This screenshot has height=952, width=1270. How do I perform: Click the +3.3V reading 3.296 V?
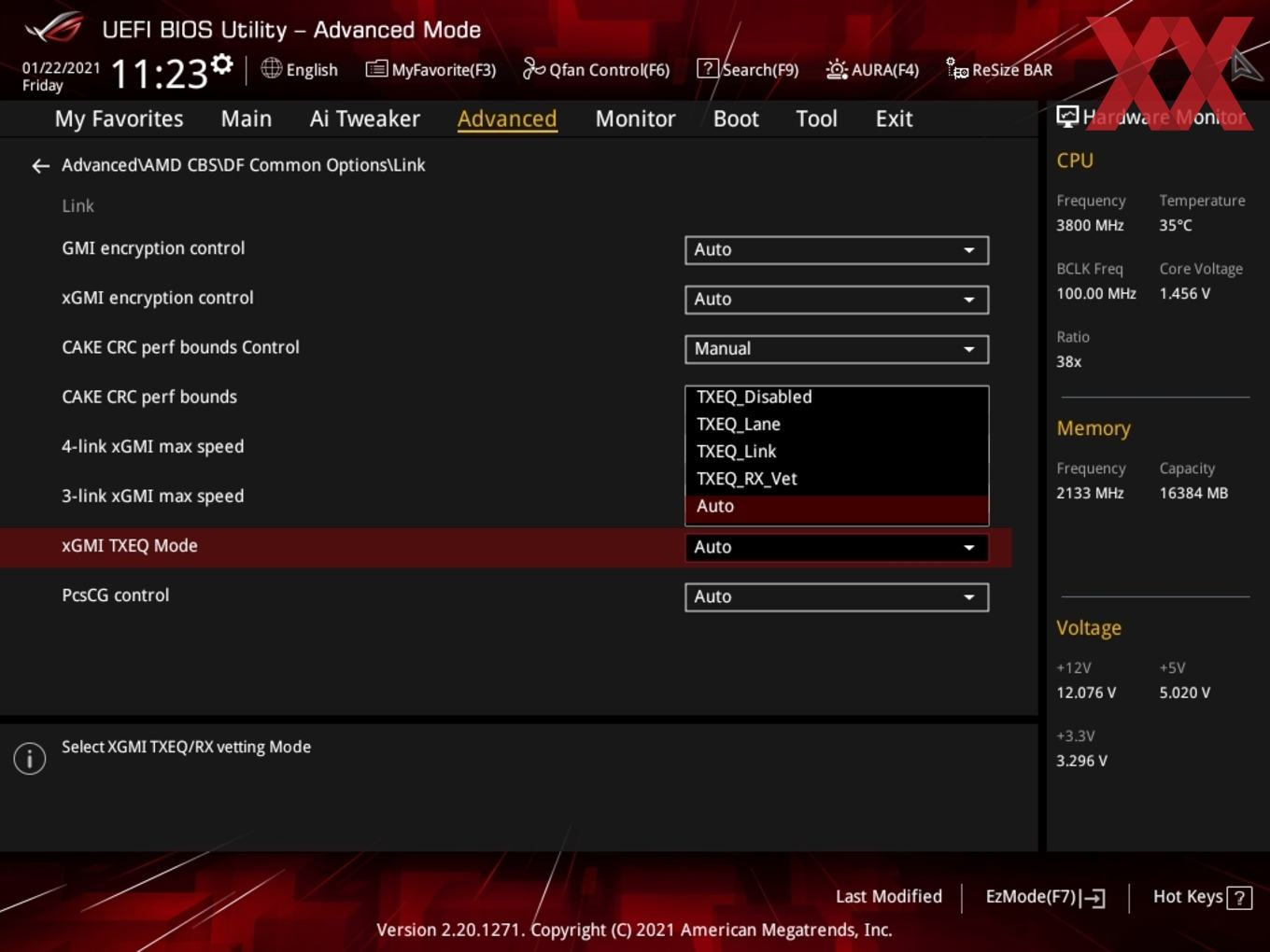1081,761
